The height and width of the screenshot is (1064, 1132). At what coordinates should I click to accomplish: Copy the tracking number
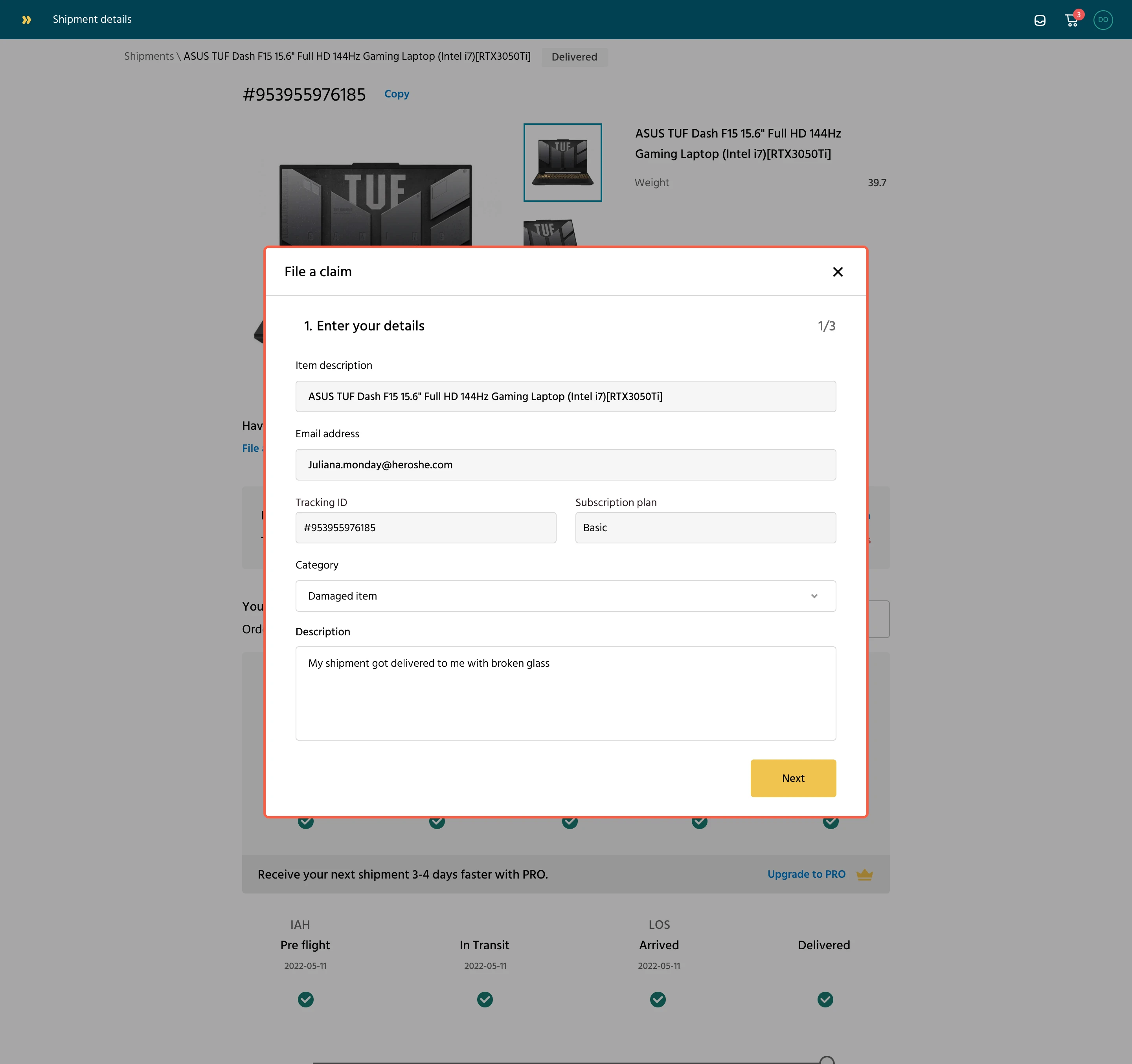(x=396, y=94)
